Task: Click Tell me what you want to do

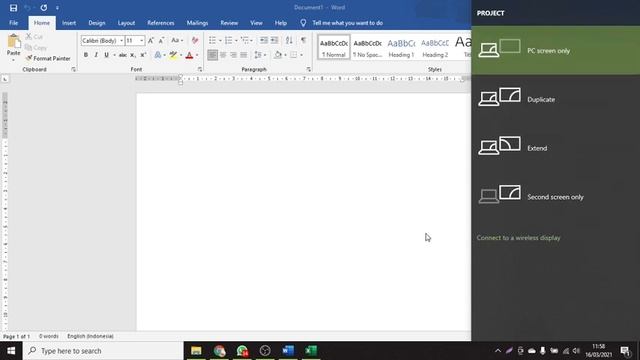Action: click(347, 23)
